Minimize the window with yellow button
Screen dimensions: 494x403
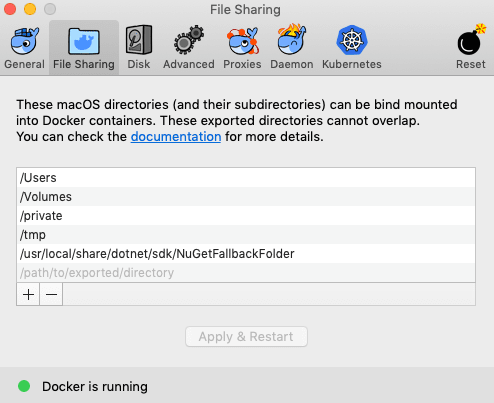pyautogui.click(x=30, y=9)
